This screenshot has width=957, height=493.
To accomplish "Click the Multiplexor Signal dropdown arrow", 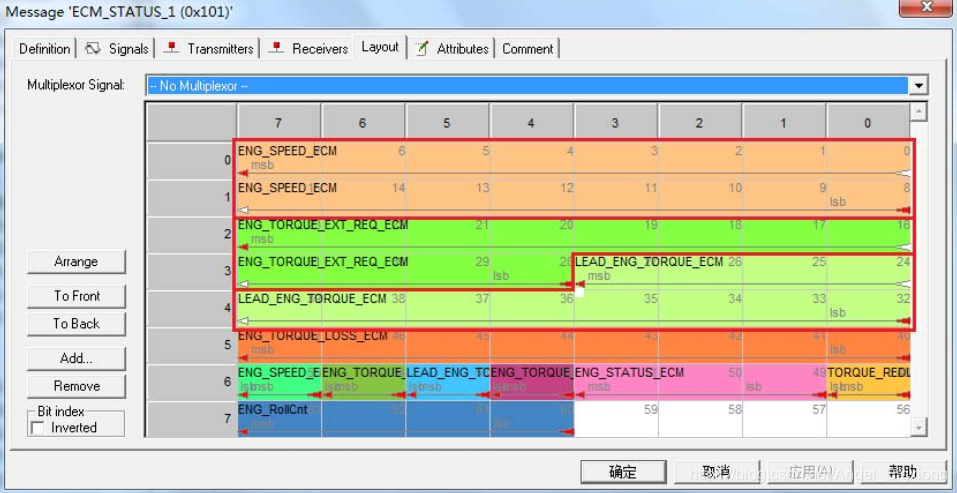I will [x=919, y=86].
